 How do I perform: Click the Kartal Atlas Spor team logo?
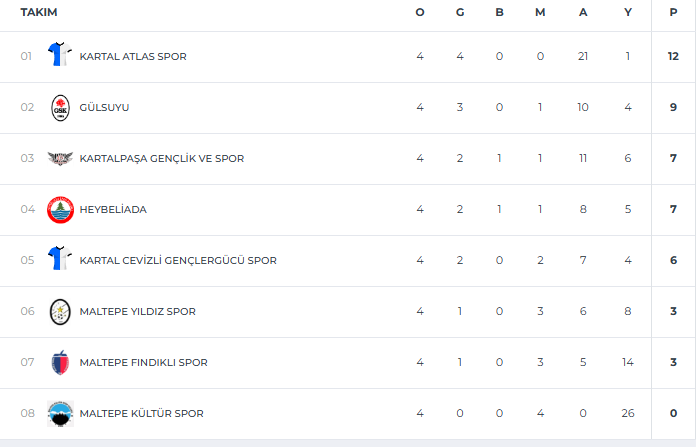(60, 56)
